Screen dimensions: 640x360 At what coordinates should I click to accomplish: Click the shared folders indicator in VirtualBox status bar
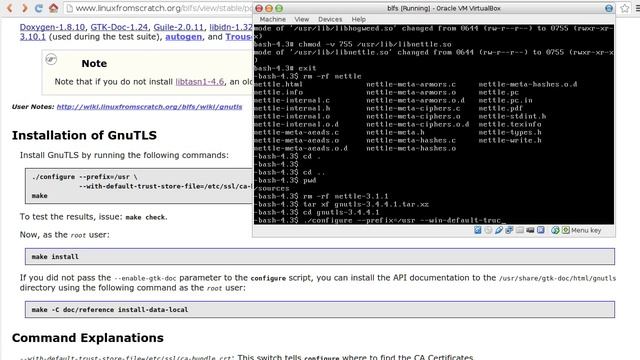click(x=509, y=230)
